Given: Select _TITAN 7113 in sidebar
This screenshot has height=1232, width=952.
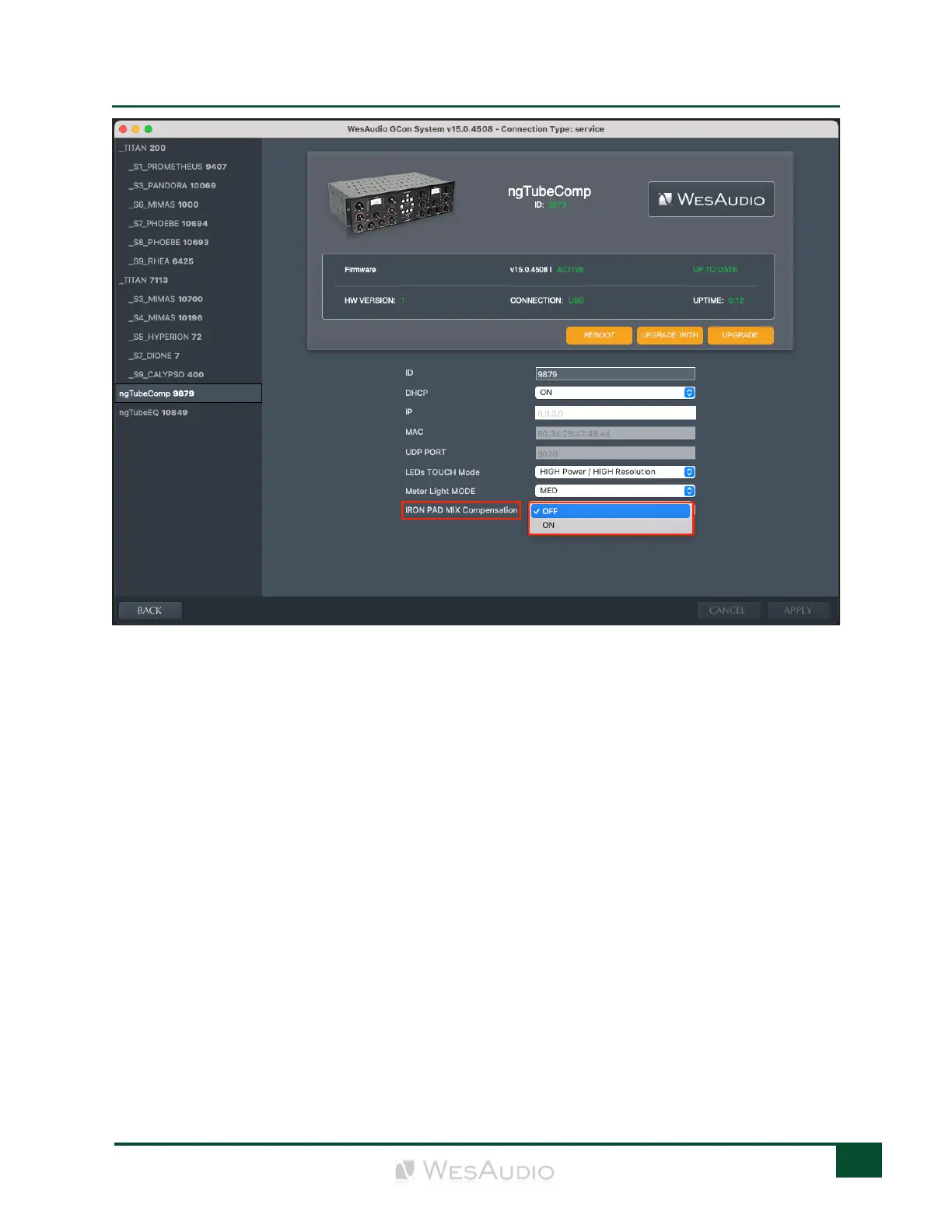Looking at the screenshot, I should (x=144, y=280).
